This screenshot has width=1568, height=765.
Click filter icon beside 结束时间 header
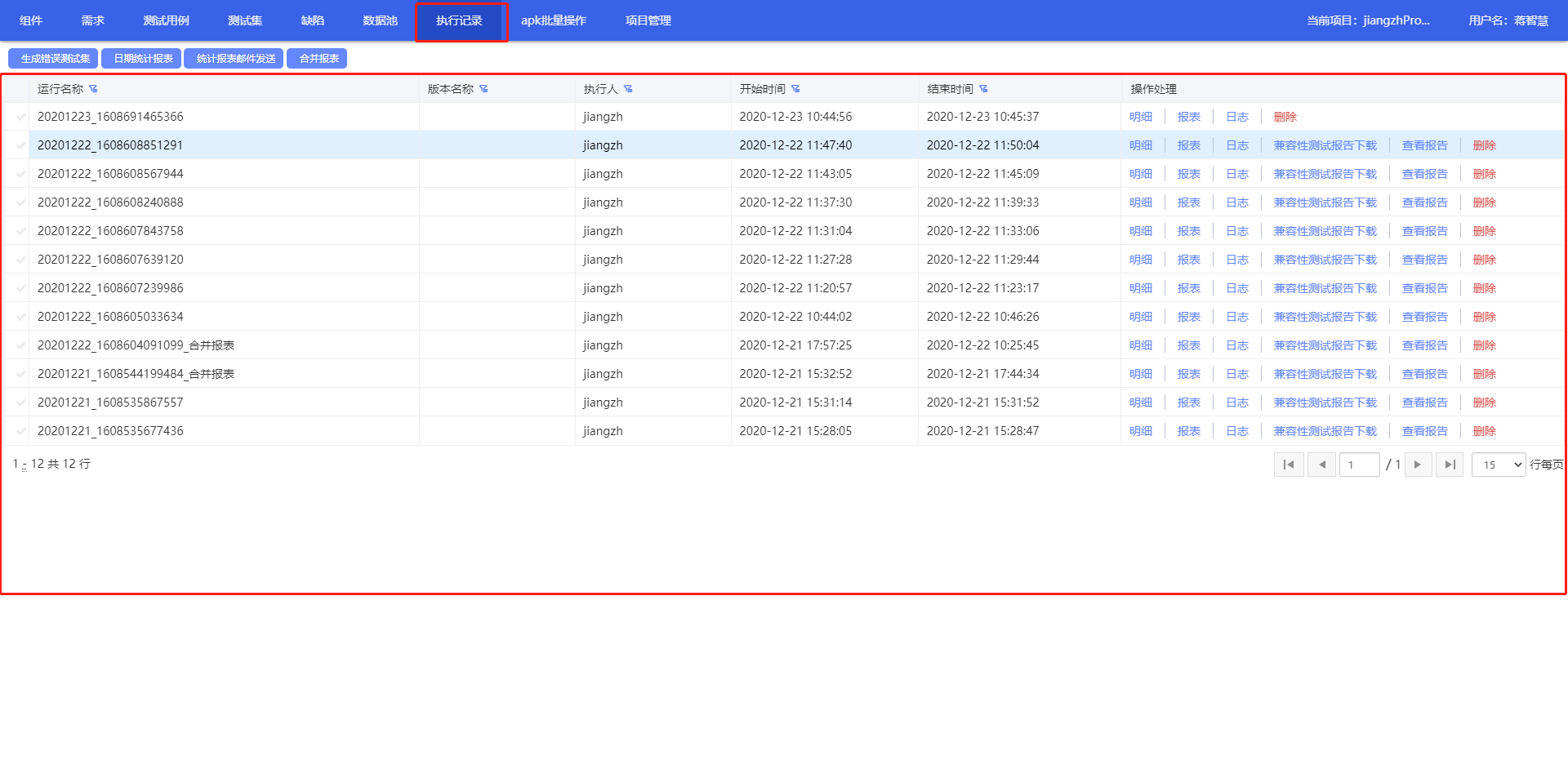tap(983, 89)
